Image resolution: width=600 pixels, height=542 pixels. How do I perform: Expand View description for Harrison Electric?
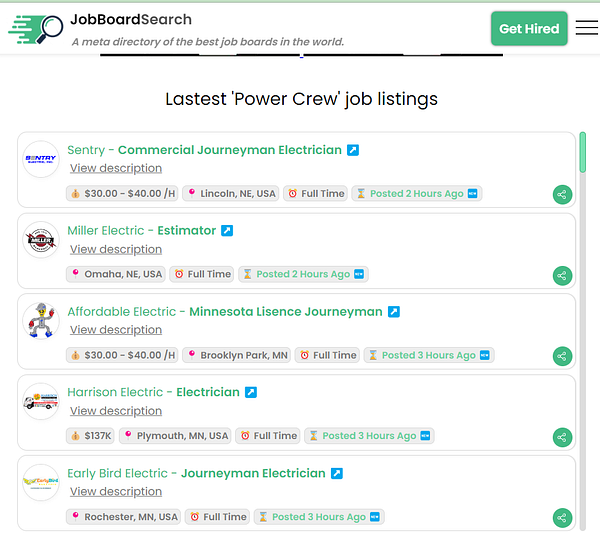click(x=116, y=411)
